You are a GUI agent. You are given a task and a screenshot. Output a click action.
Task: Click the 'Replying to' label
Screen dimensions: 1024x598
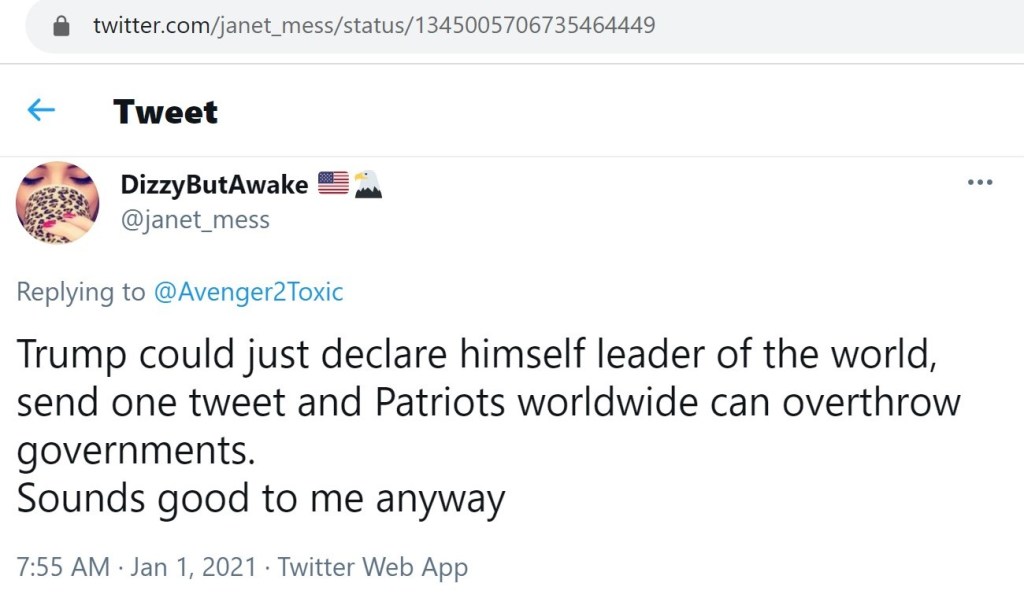tap(81, 292)
